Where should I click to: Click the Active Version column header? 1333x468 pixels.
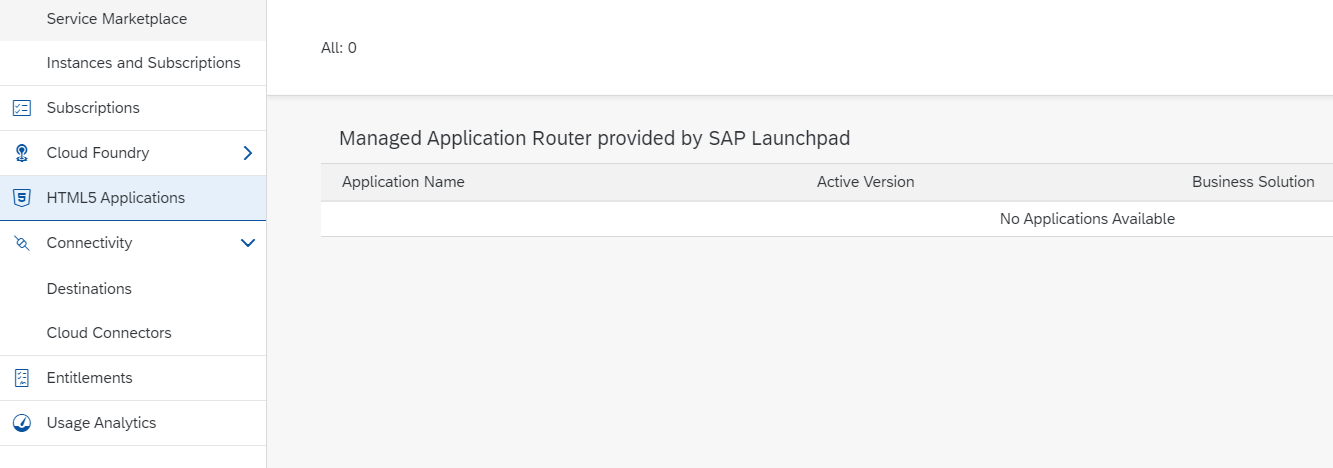coord(865,182)
